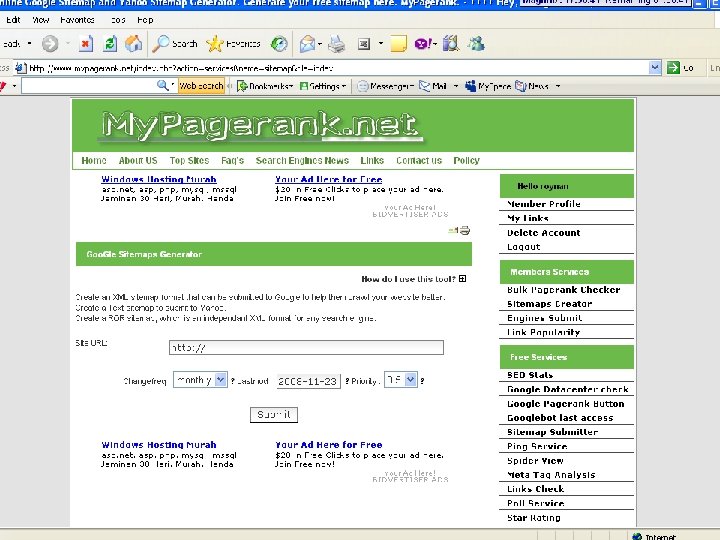The width and height of the screenshot is (720, 540).
Task: Open Policy nav link
Action: pos(467,160)
